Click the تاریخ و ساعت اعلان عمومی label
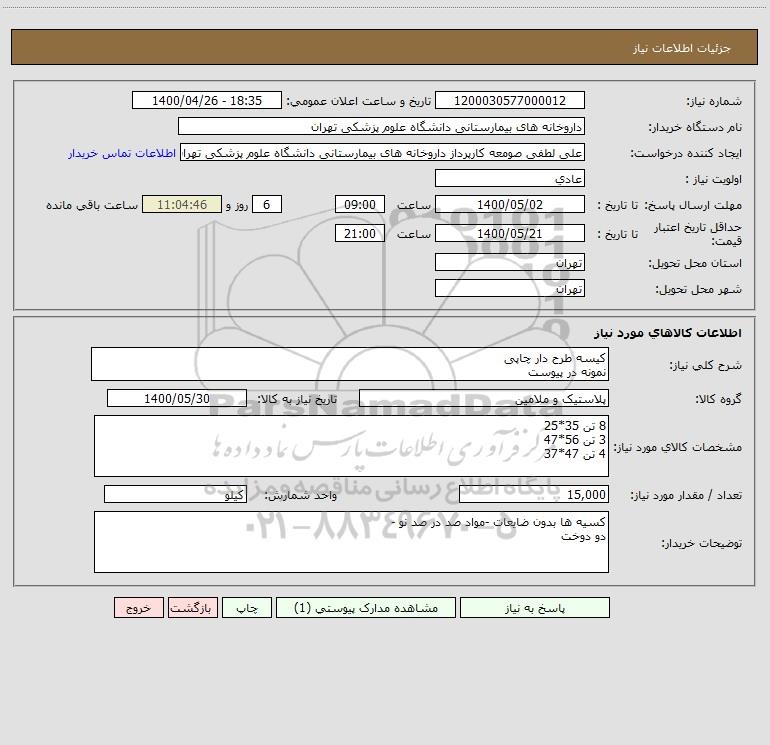The image size is (770, 745). click(358, 102)
